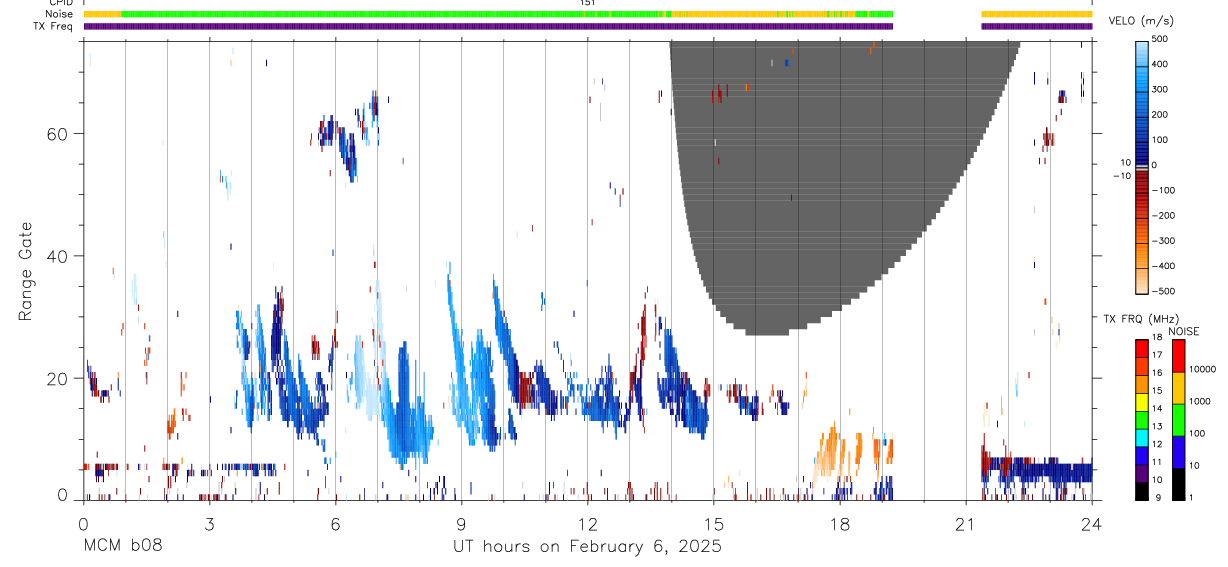Click the '-300' velocity scale label
The image size is (1228, 567).
click(1162, 241)
